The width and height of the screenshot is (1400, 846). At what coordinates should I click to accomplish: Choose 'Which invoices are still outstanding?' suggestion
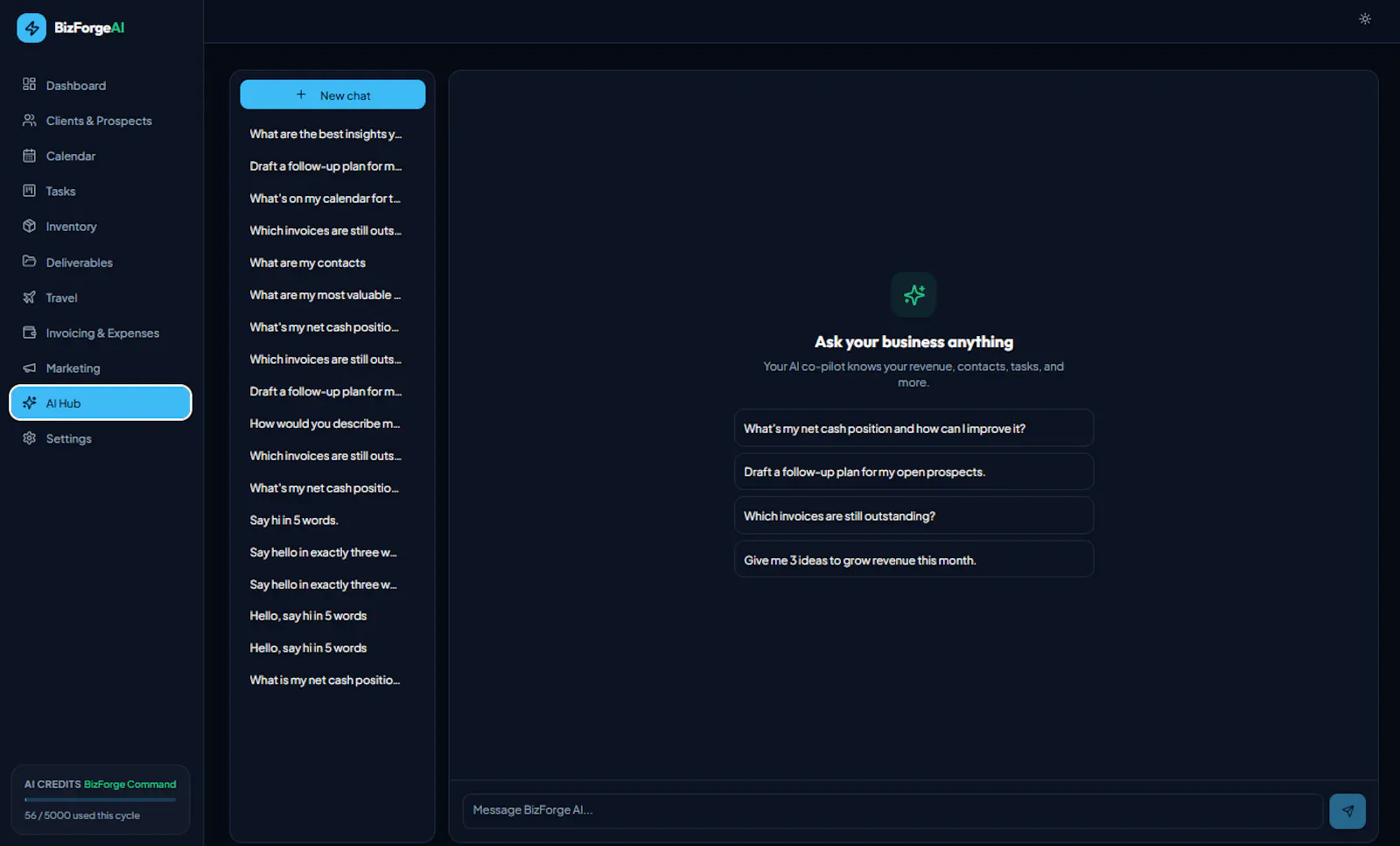pyautogui.click(x=913, y=515)
